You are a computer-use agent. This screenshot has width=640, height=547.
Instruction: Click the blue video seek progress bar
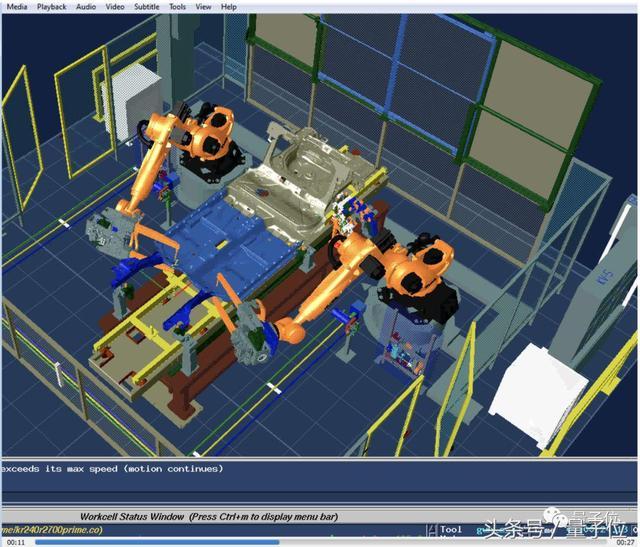[320, 542]
